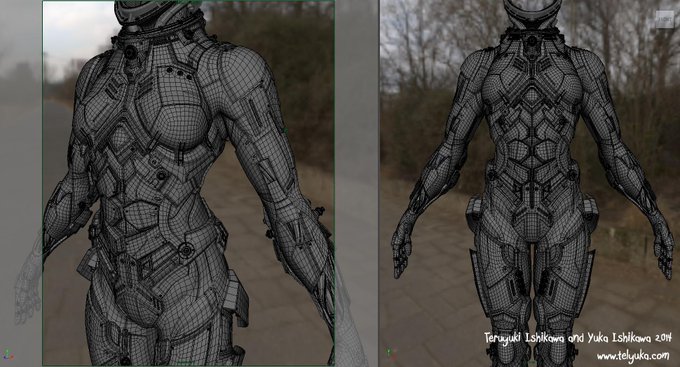Click the axis gizmo in right viewport

point(391,352)
